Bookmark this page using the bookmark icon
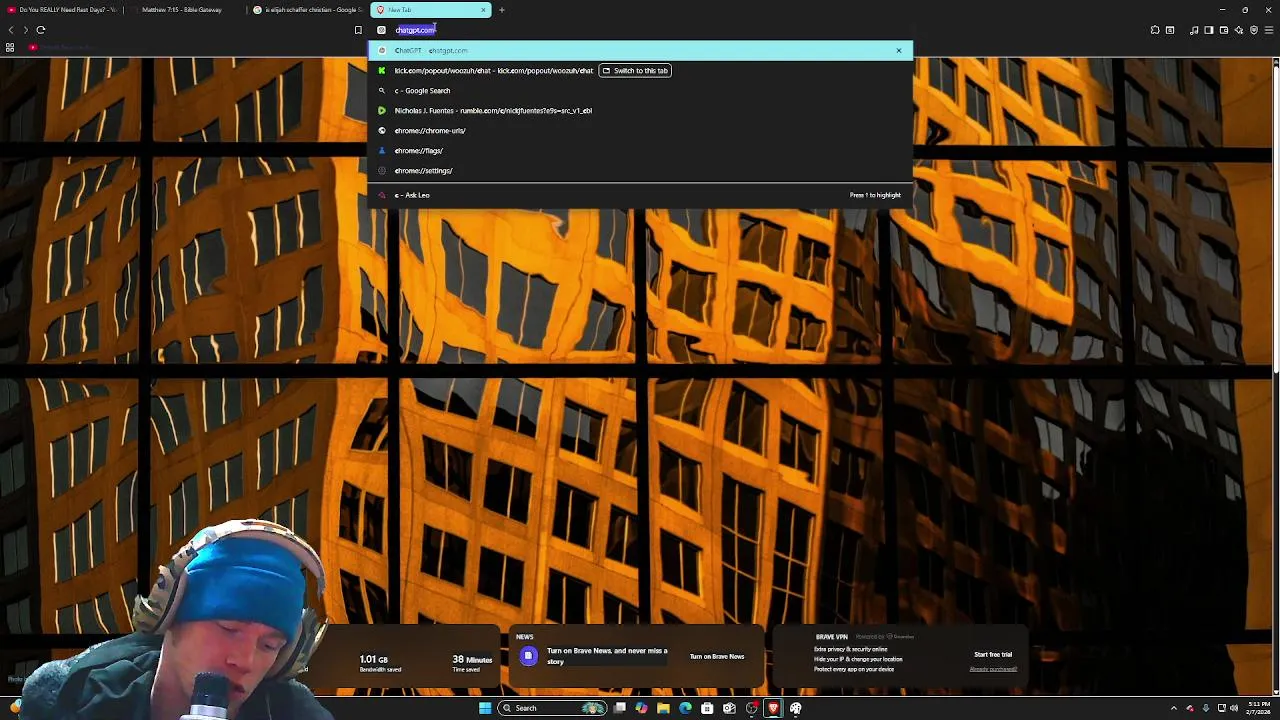This screenshot has width=1280, height=720. [358, 30]
